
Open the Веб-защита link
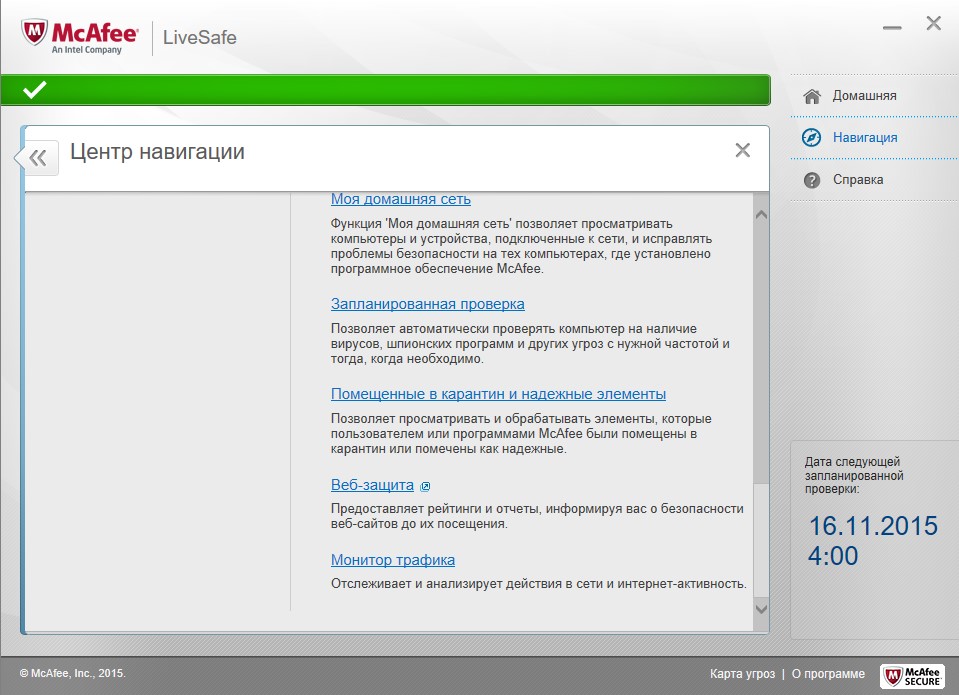pyautogui.click(x=372, y=485)
